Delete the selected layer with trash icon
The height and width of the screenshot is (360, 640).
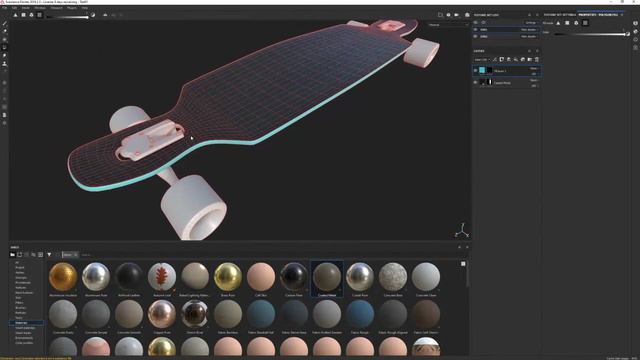[x=537, y=60]
